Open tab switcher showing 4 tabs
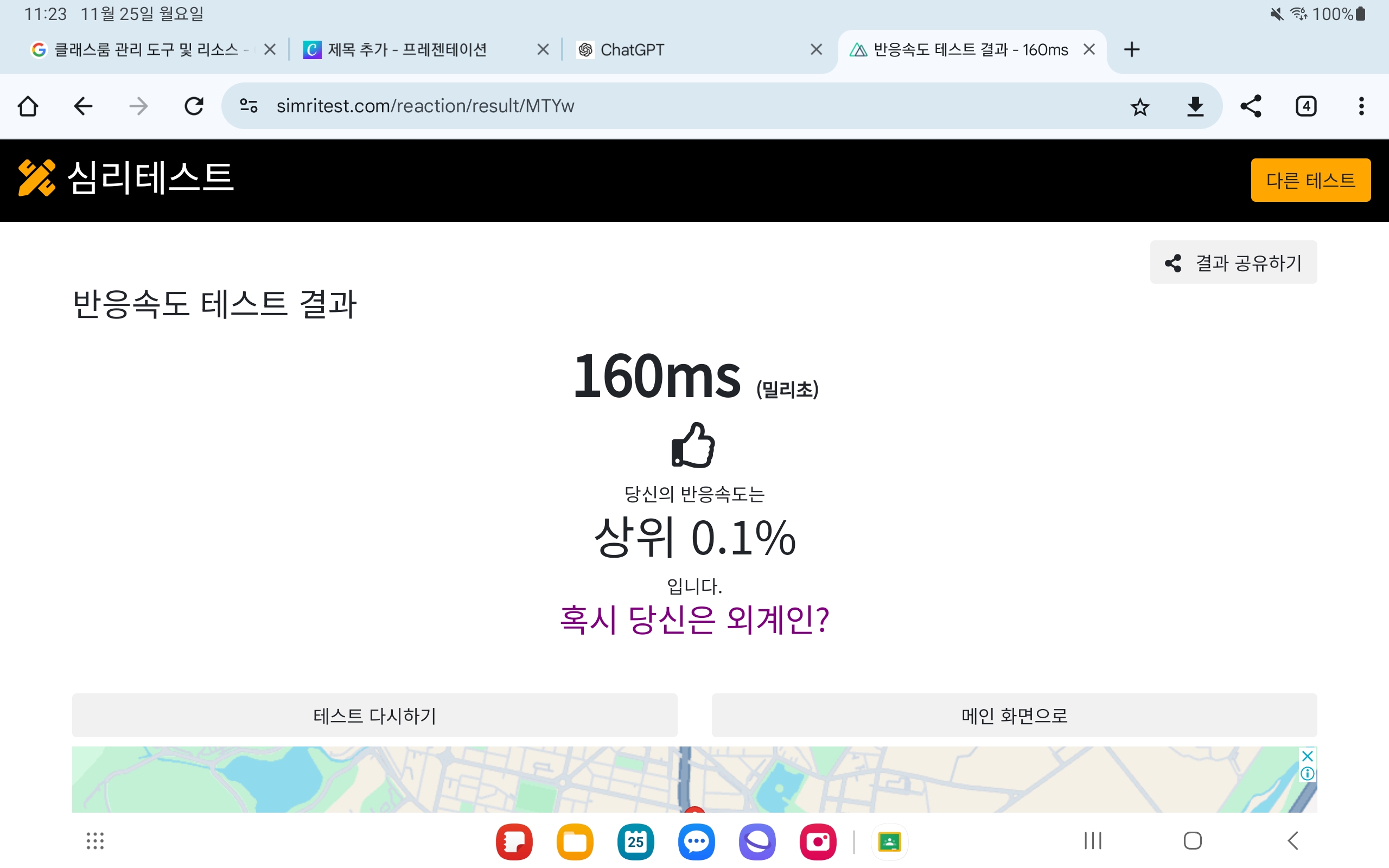1389x868 pixels. (x=1306, y=106)
